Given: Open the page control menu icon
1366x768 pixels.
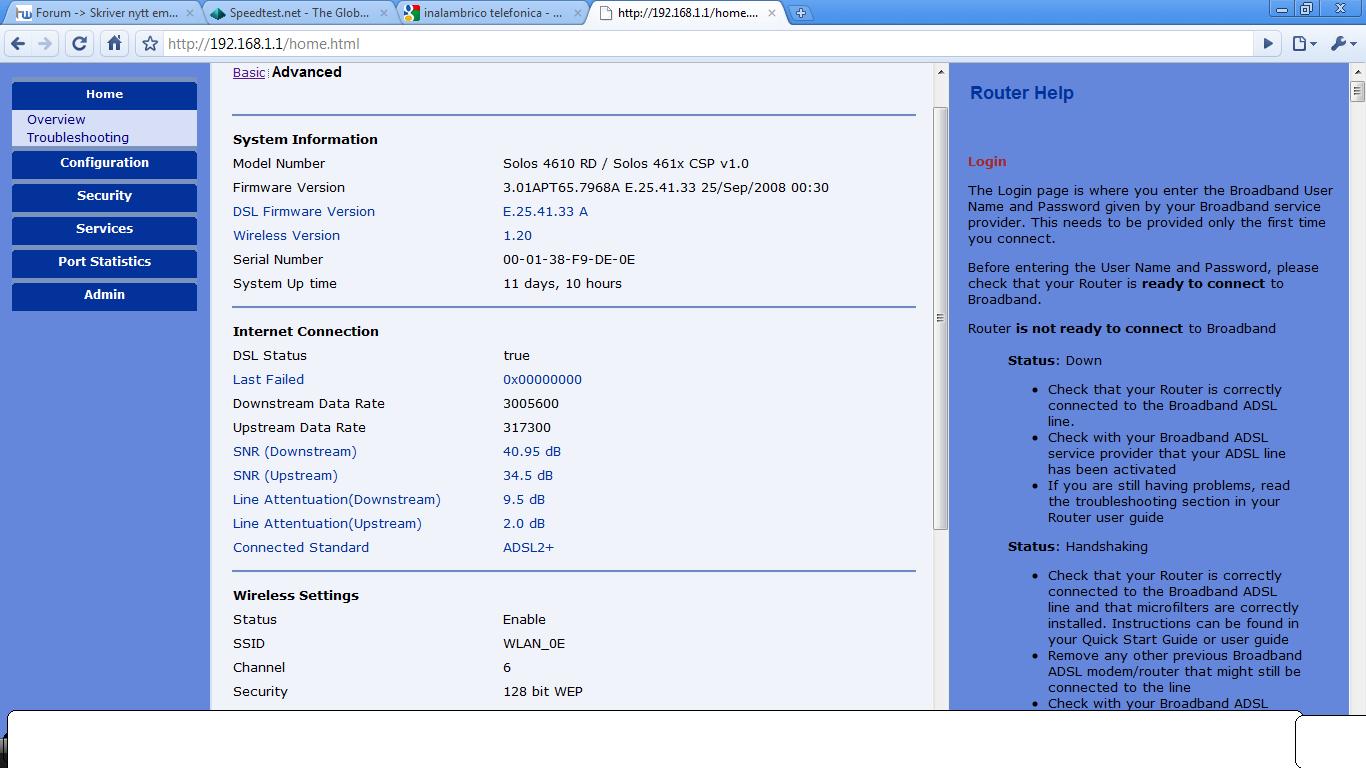Looking at the screenshot, I should [1304, 43].
